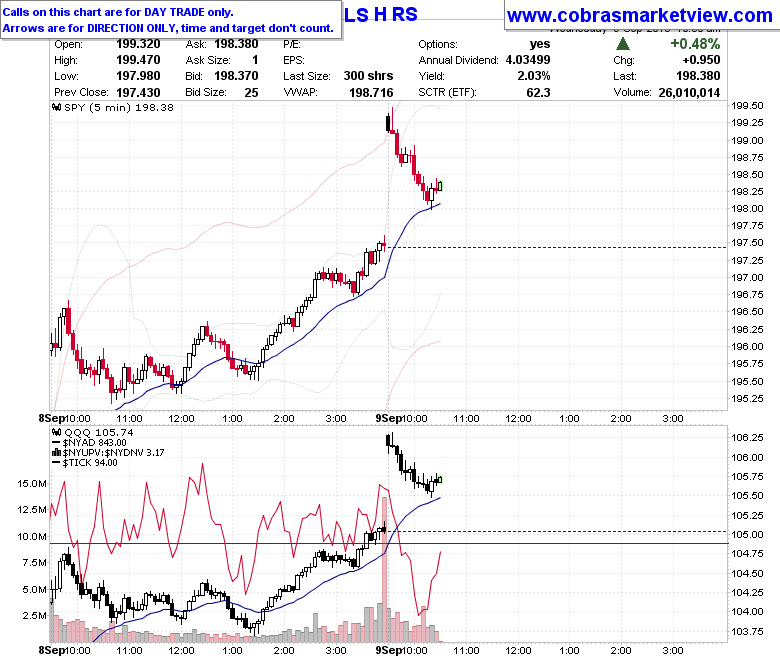Click the 2.5M volume axis label

35,615
